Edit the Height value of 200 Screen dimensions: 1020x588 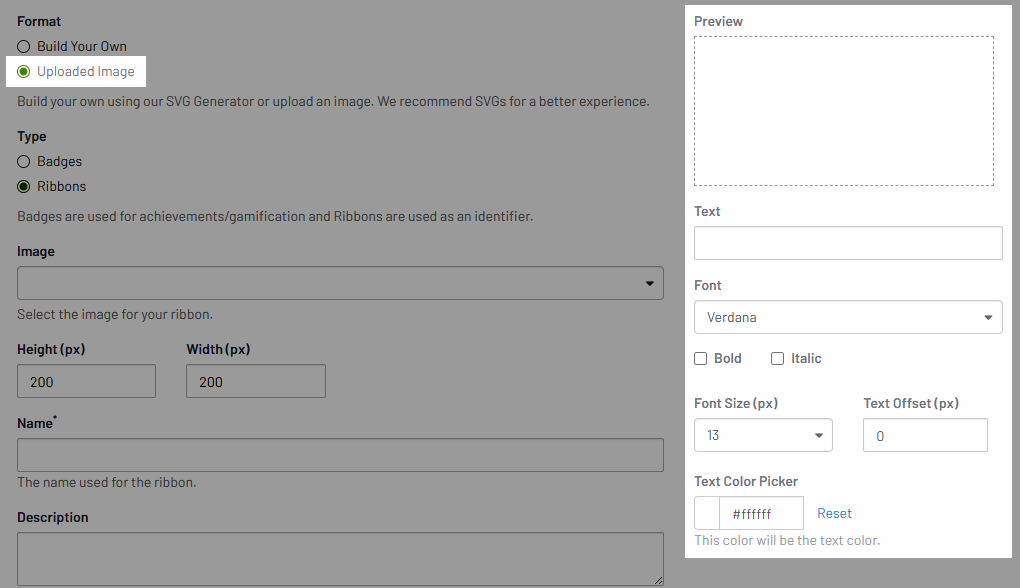click(86, 381)
